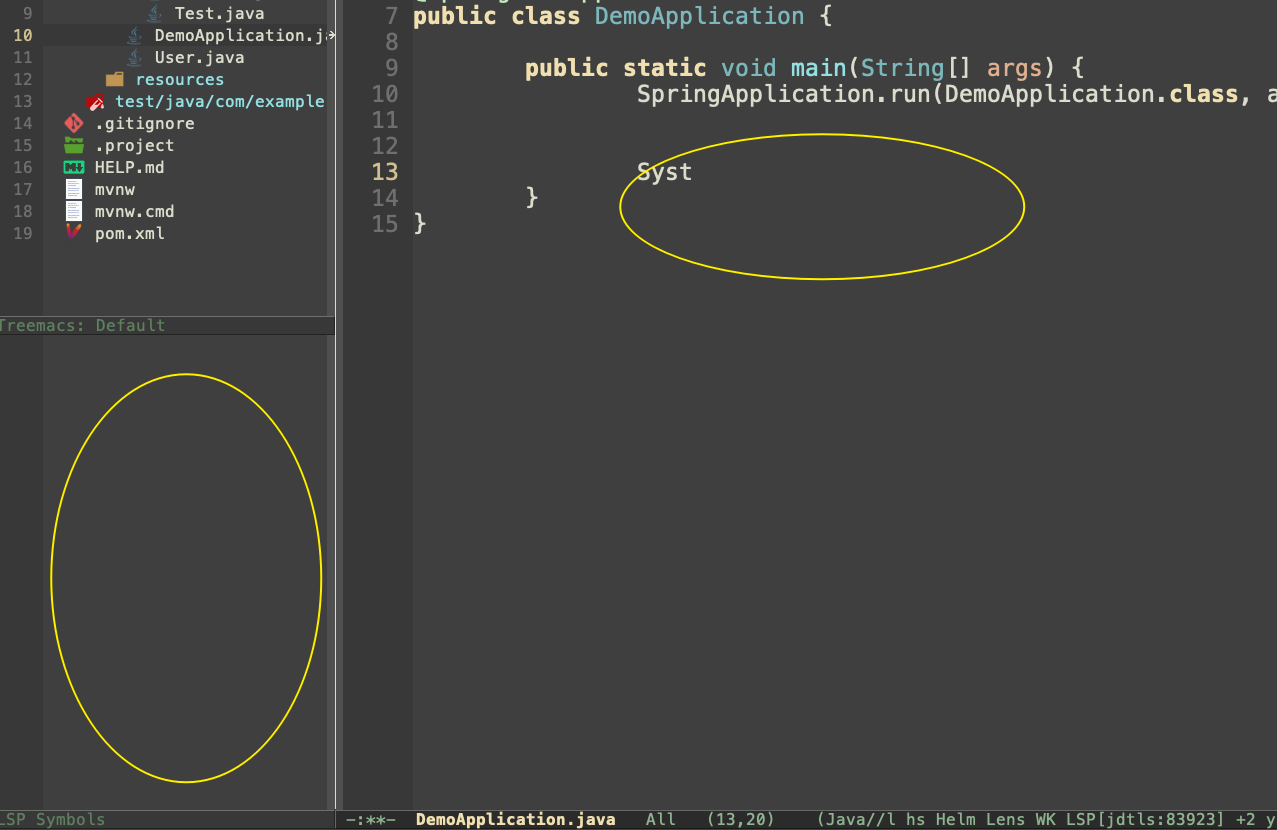Click the green folder icon for .project

coord(73,146)
